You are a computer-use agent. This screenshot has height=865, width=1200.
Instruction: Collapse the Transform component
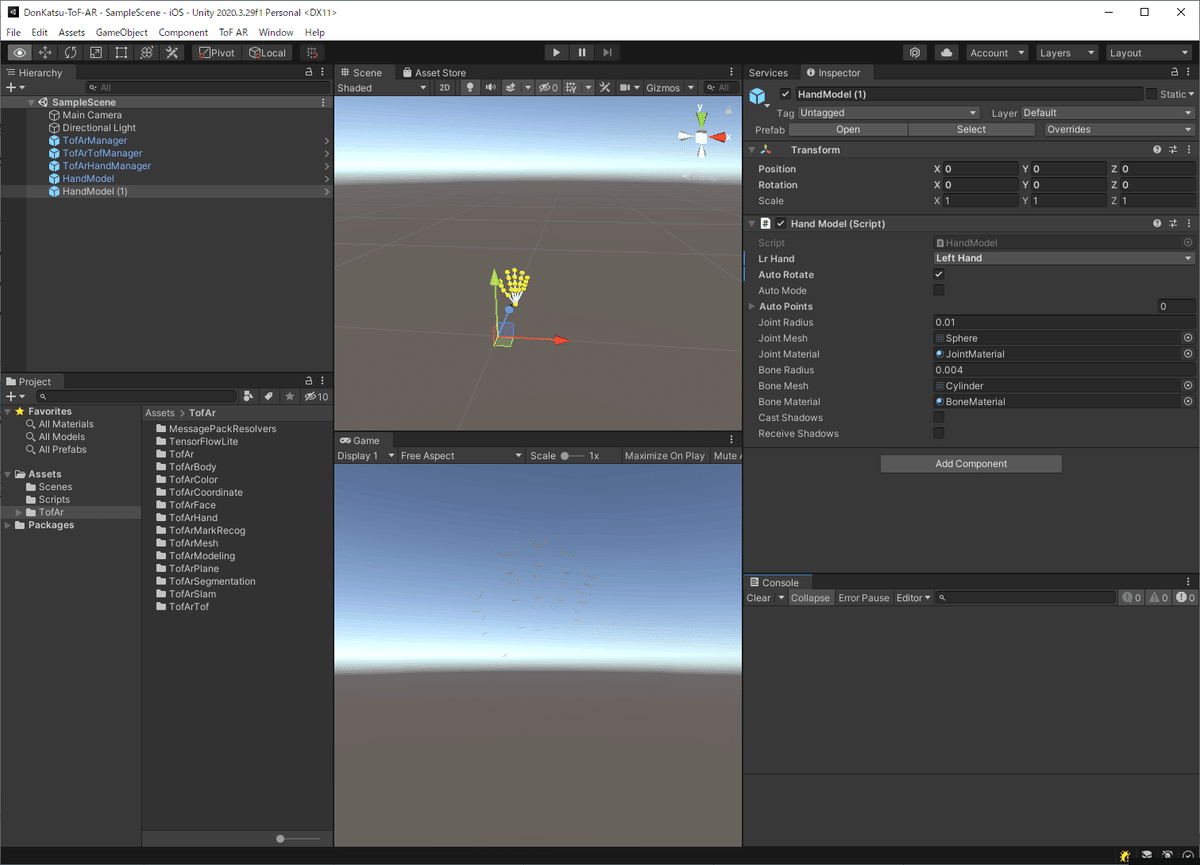tap(752, 150)
